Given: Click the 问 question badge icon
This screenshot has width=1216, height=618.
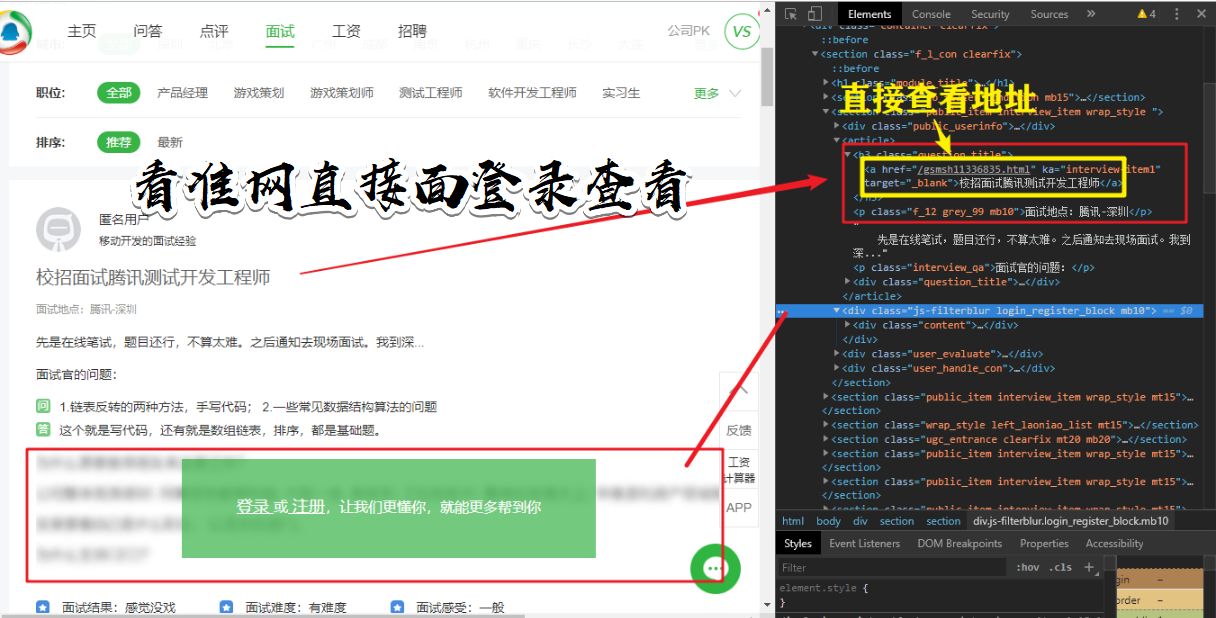Looking at the screenshot, I should (43, 406).
